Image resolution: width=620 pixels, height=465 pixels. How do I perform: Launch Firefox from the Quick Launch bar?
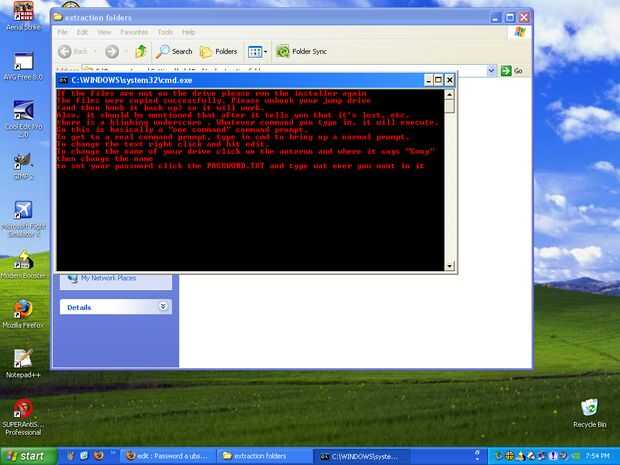tap(98, 456)
